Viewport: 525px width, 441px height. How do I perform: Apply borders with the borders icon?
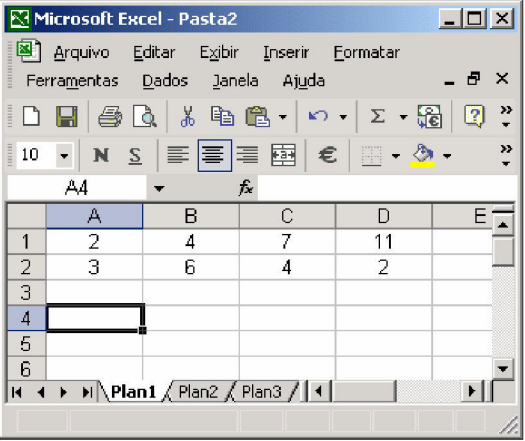tap(371, 156)
